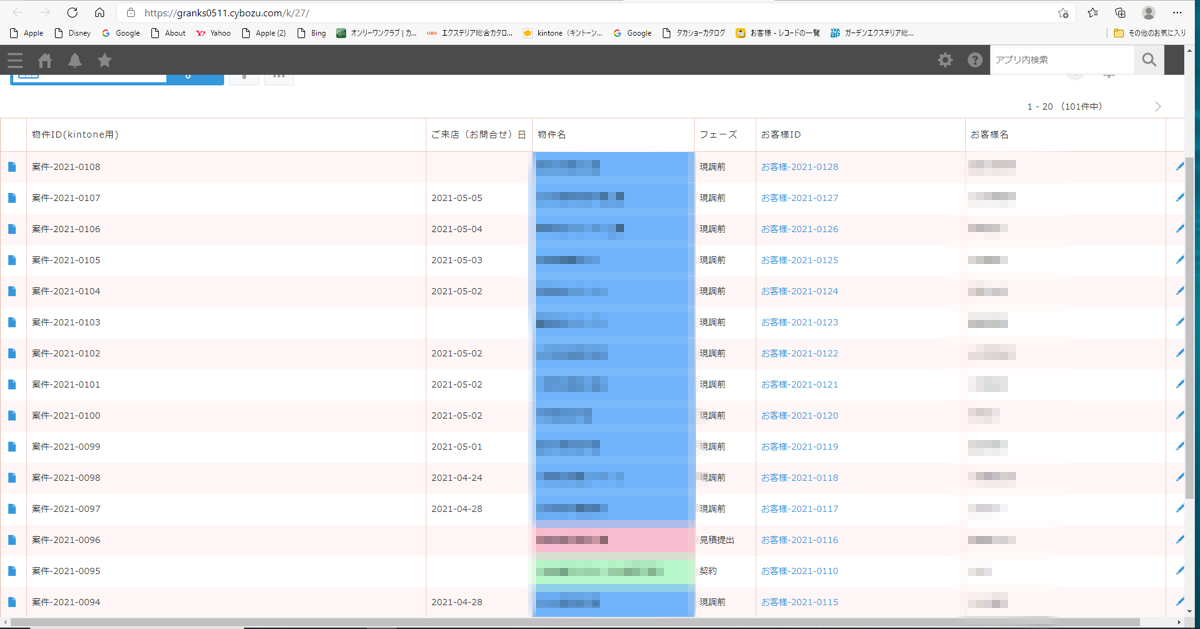Click the フェーズ column header
The image size is (1200, 629).
coord(718,135)
